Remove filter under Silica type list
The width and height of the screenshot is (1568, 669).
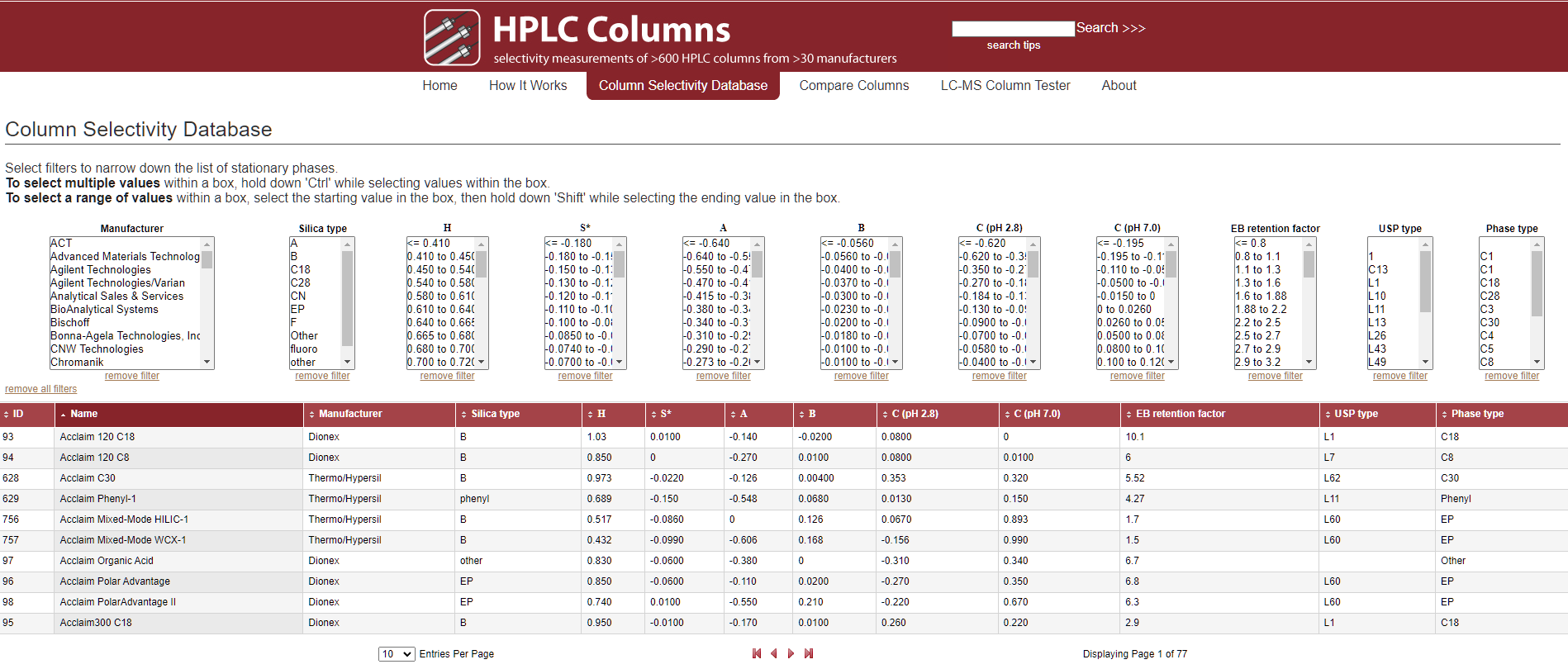tap(322, 376)
